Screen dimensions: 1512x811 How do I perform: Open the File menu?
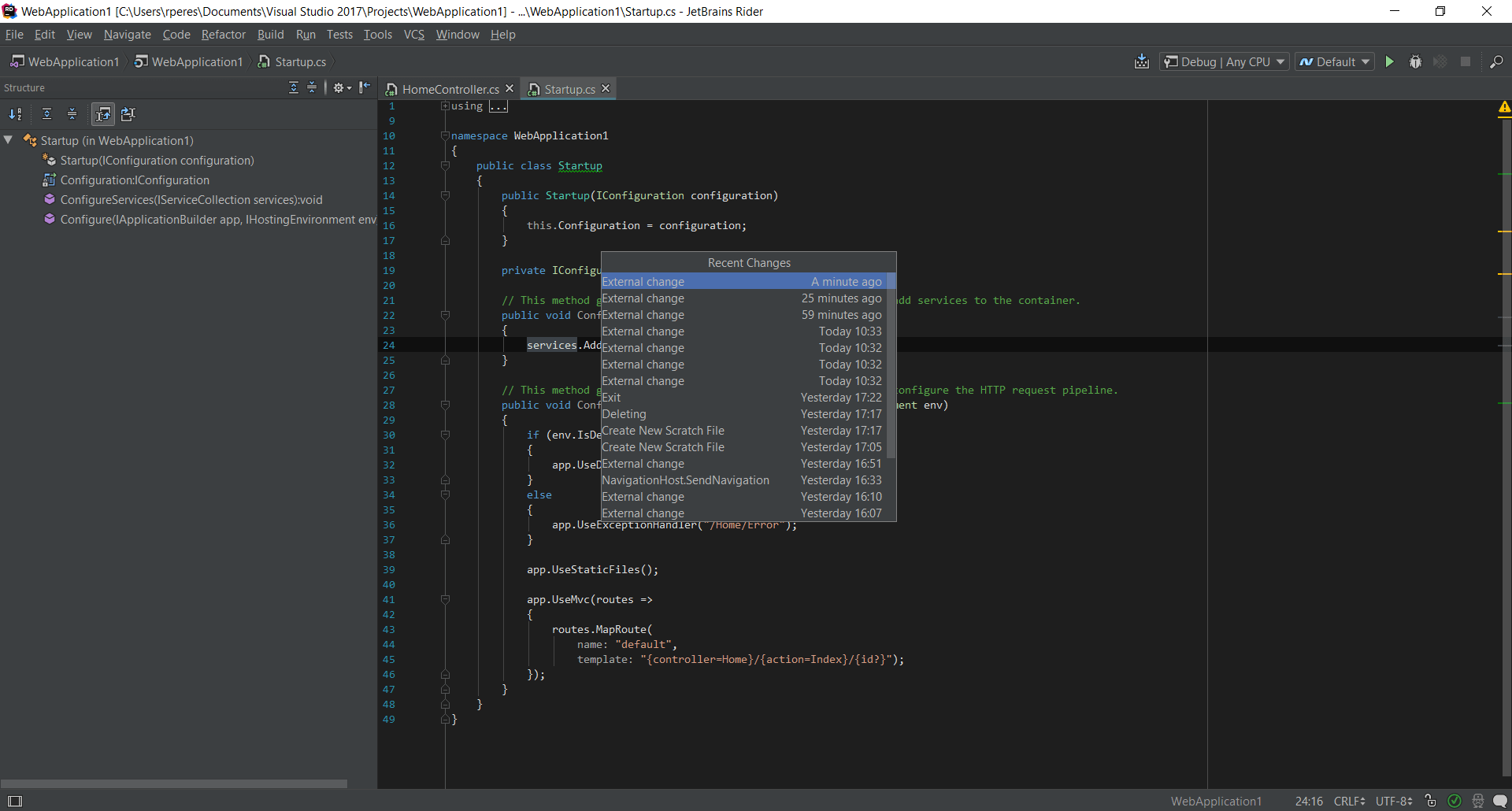pos(14,35)
